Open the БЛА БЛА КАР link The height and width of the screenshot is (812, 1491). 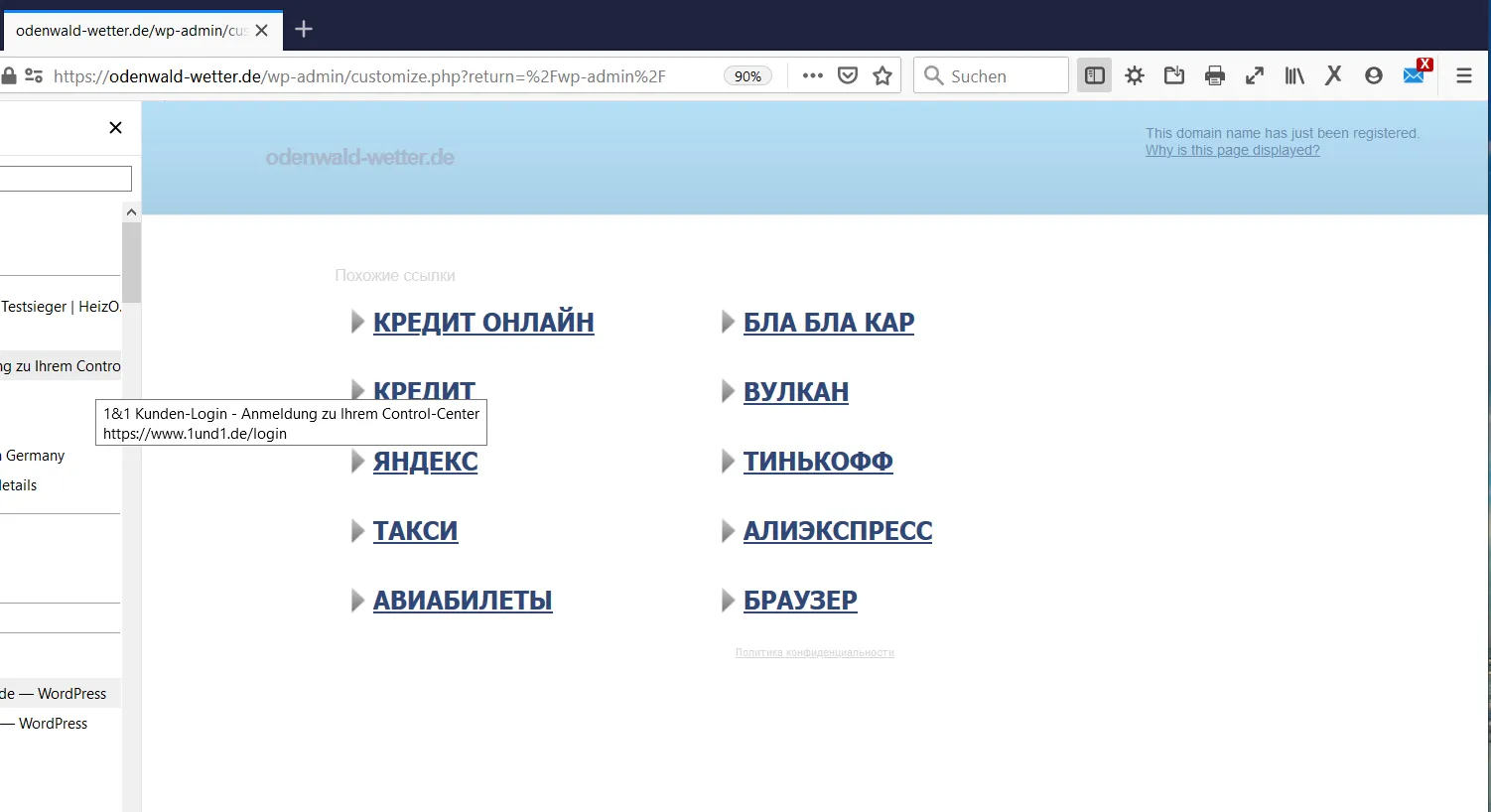coord(829,323)
